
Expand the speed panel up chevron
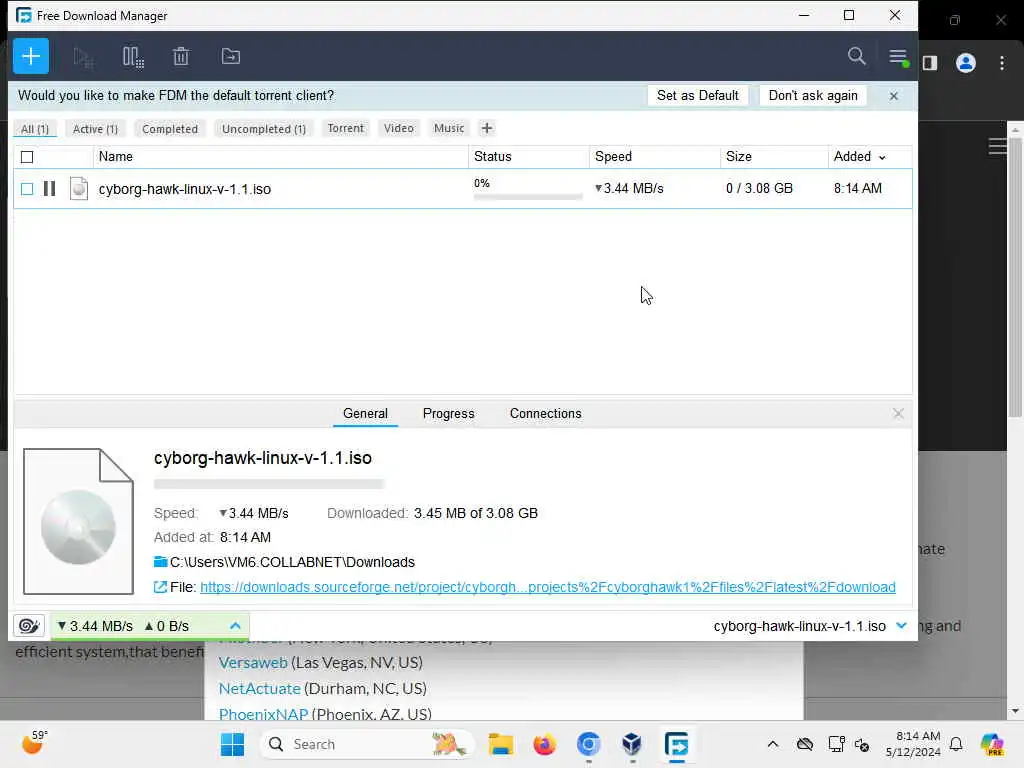coord(235,626)
